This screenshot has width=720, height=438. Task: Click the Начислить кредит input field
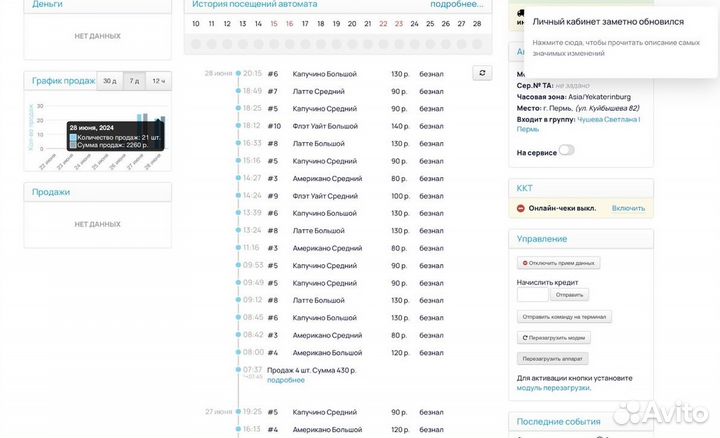[532, 295]
